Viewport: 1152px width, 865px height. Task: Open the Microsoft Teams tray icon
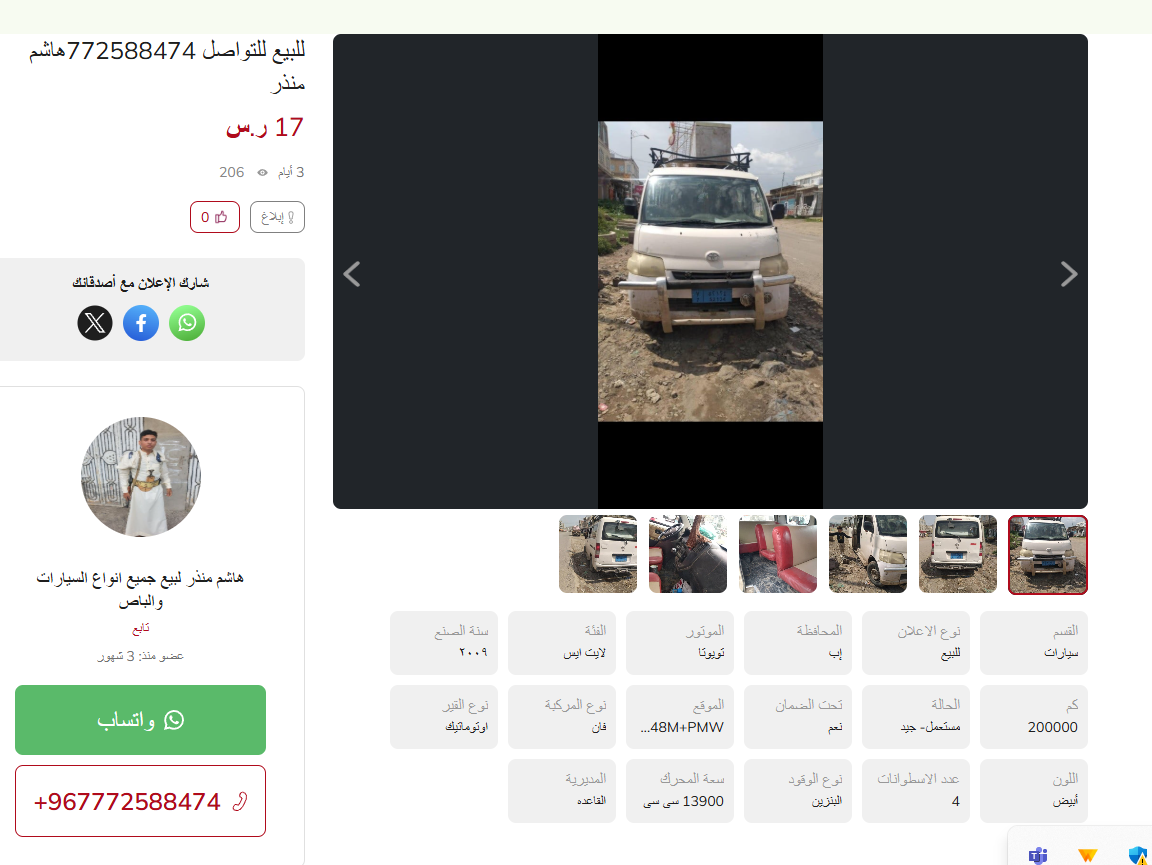pos(1038,855)
